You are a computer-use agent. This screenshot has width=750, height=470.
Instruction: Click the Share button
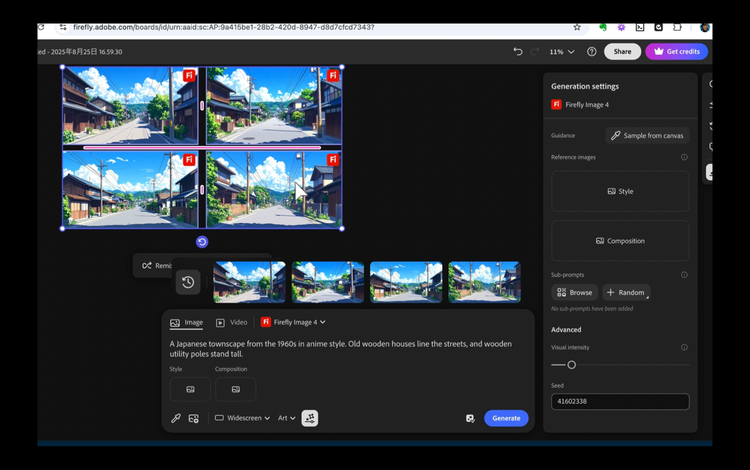pyautogui.click(x=622, y=51)
